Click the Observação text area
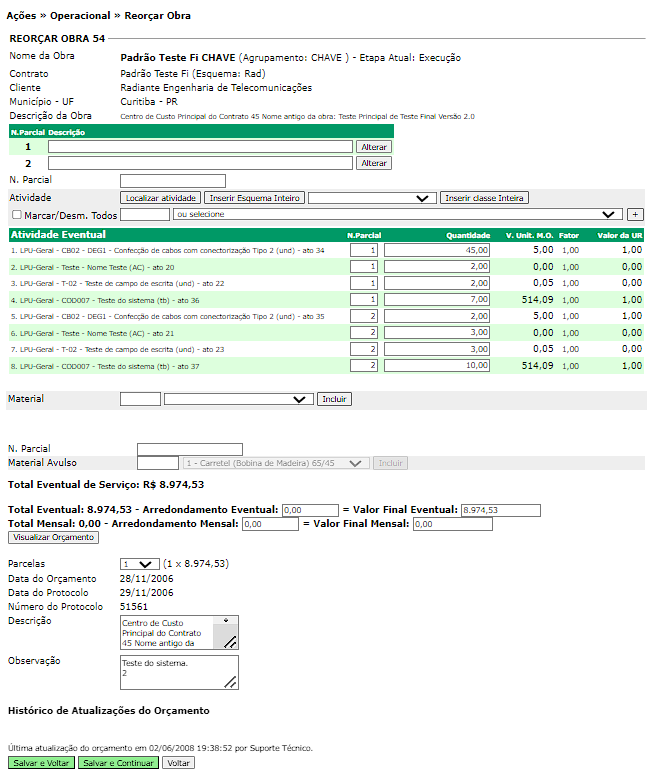This screenshot has height=770, width=664. coord(179,672)
